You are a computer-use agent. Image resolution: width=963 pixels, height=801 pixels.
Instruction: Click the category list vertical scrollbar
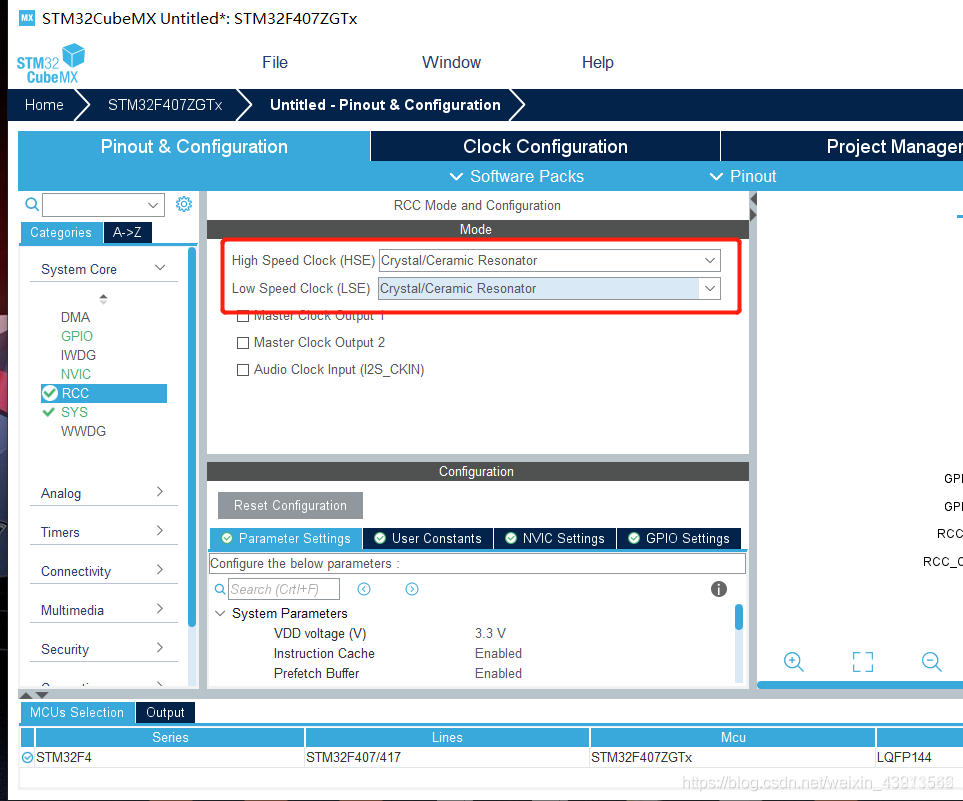click(x=192, y=437)
